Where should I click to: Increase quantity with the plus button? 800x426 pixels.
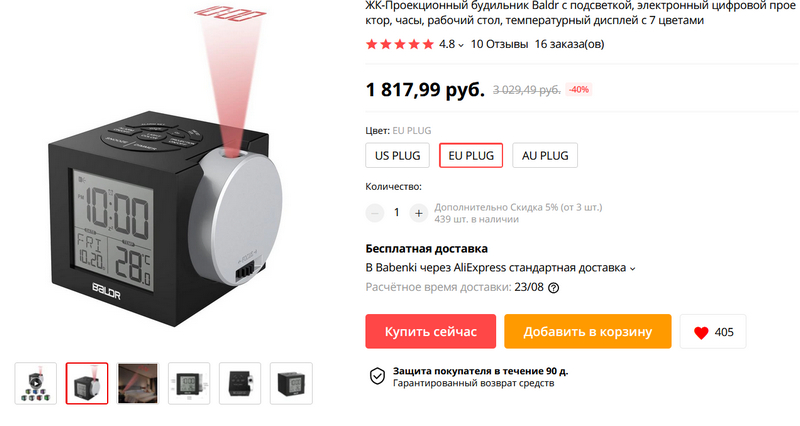(418, 213)
